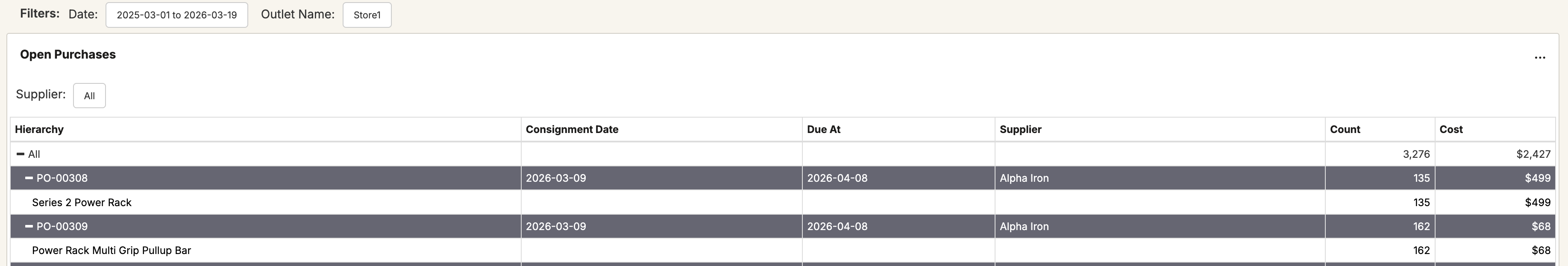Open the Date range filter
The height and width of the screenshot is (266, 1568).
176,15
